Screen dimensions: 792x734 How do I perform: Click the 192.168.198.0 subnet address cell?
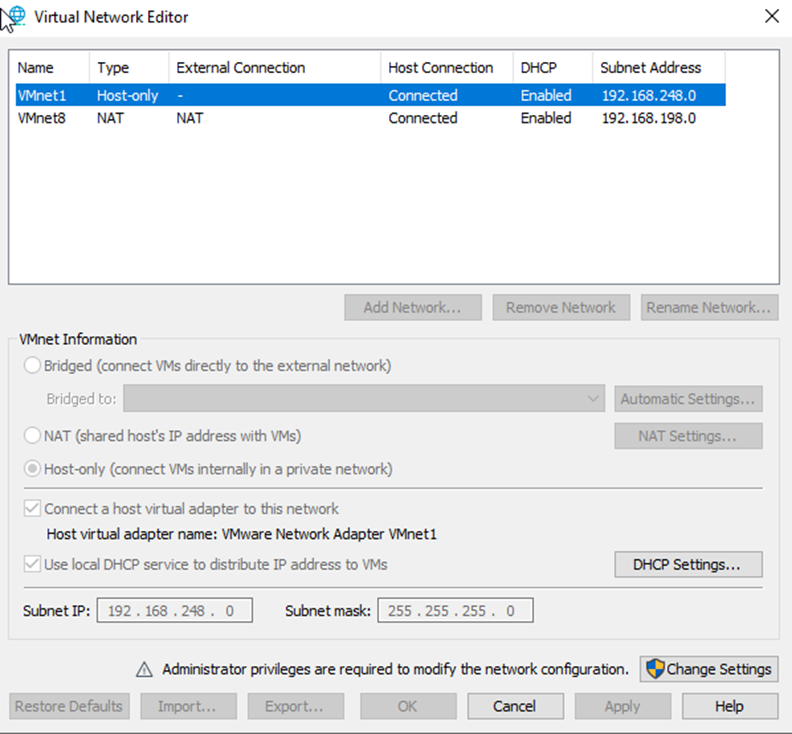(x=649, y=118)
